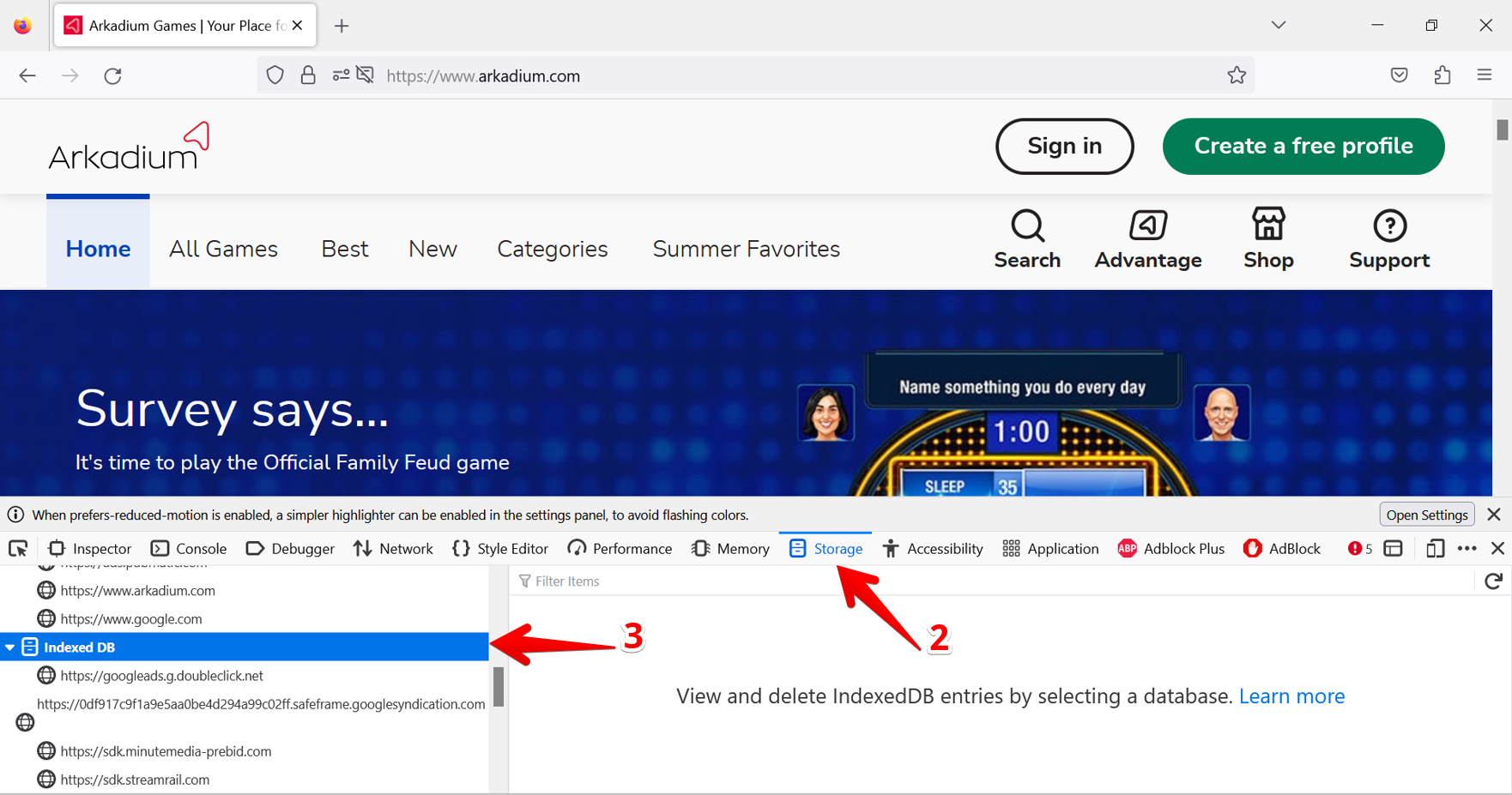Click the Open Settings button

[1427, 515]
